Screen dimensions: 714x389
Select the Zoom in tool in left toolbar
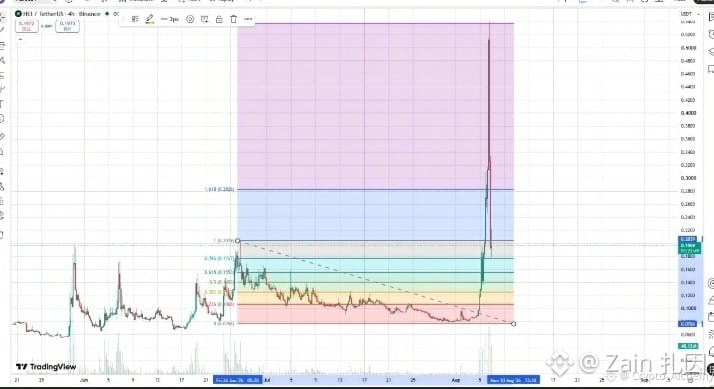(x=2, y=152)
